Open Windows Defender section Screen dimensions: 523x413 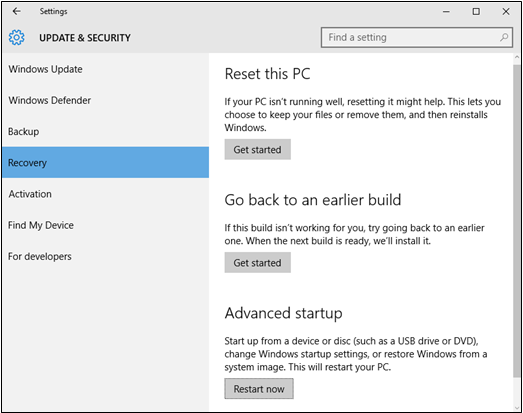pos(105,100)
